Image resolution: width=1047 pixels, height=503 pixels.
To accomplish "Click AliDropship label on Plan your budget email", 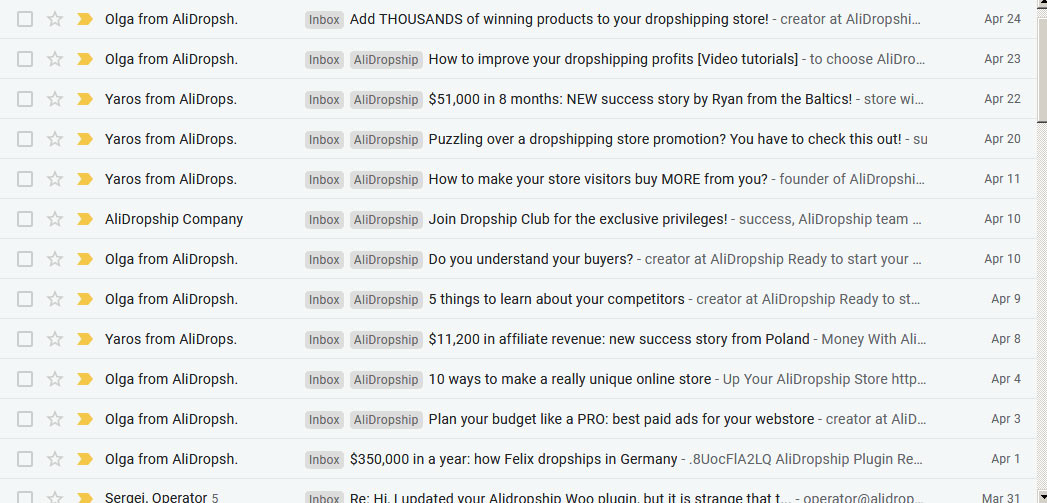I will click(x=386, y=420).
